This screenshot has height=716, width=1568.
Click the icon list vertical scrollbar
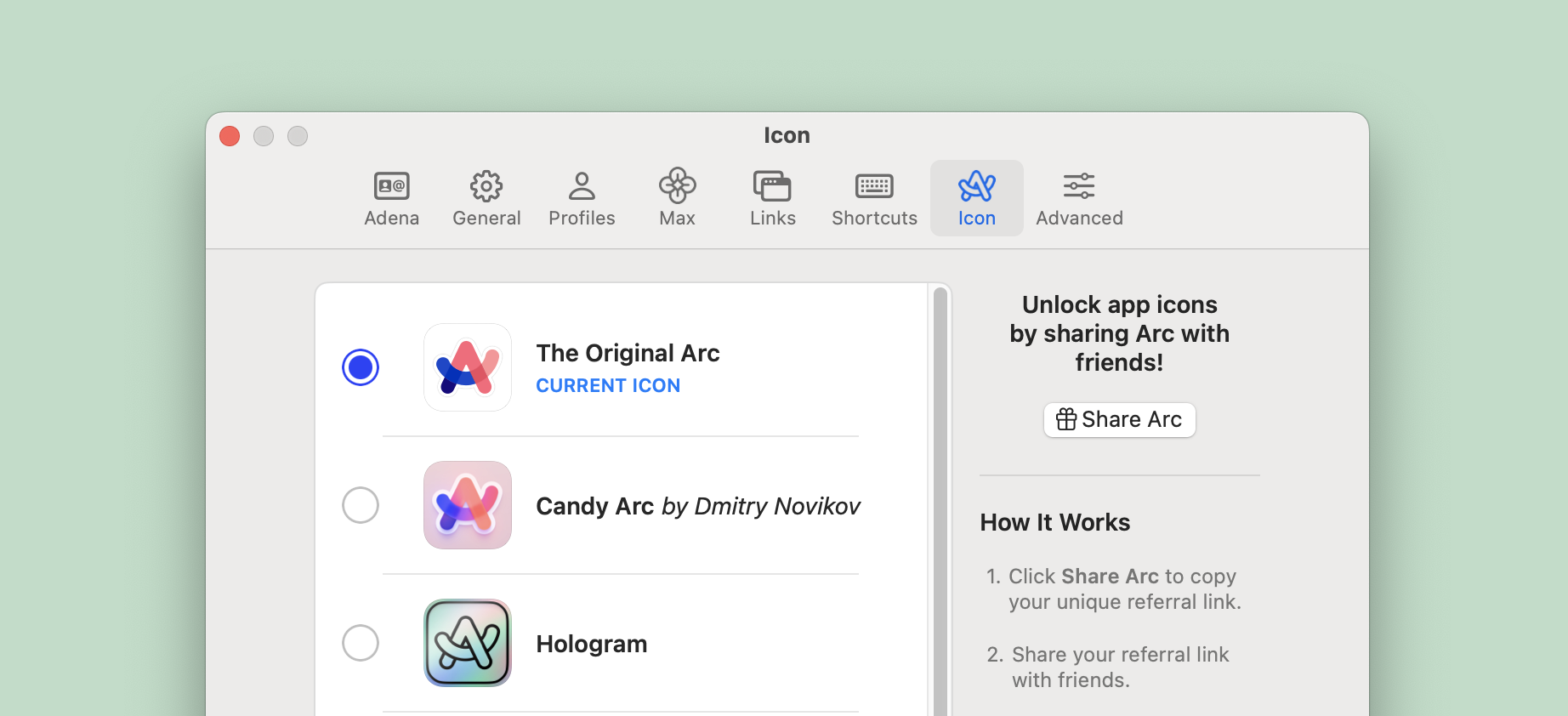(940, 502)
